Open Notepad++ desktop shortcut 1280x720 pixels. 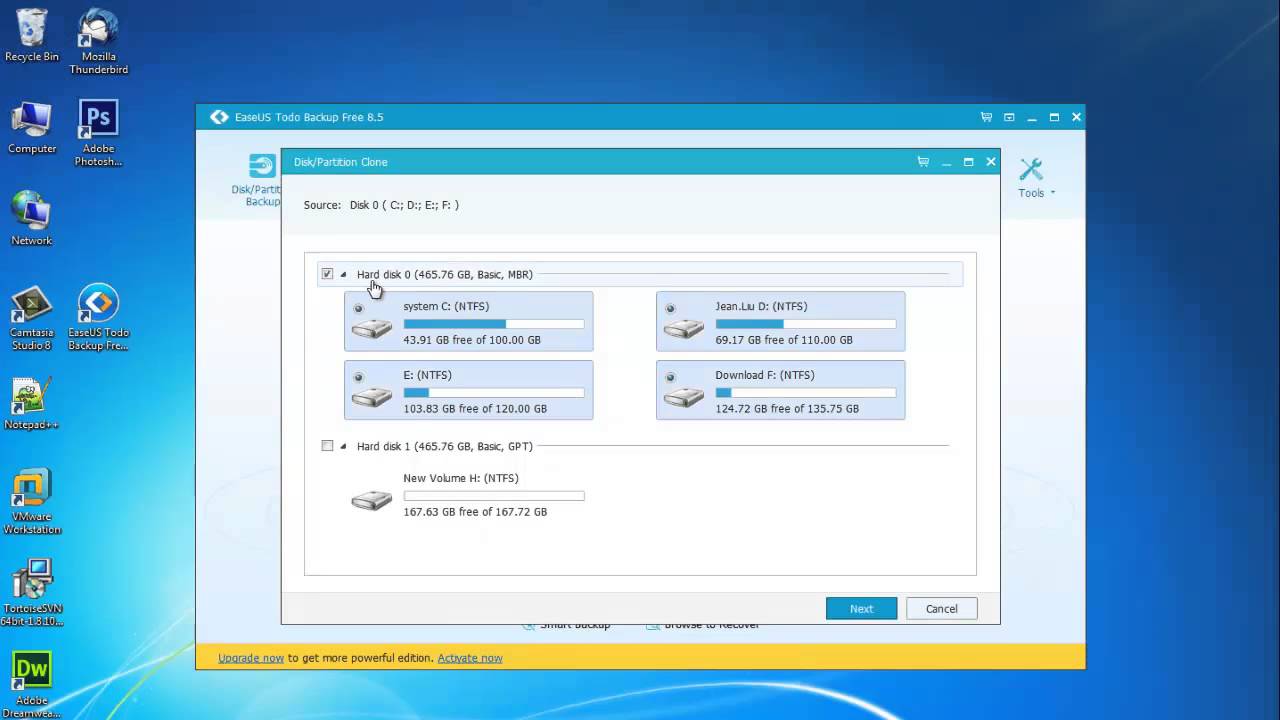coord(32,403)
